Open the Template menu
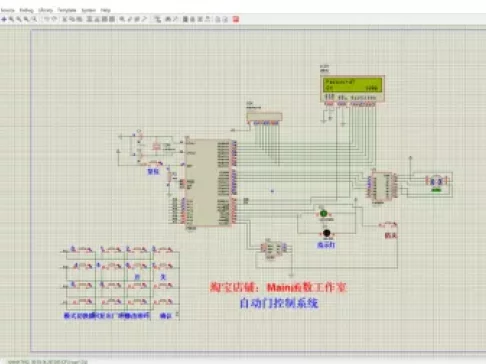Viewport: 486px width, 364px height. click(67, 10)
